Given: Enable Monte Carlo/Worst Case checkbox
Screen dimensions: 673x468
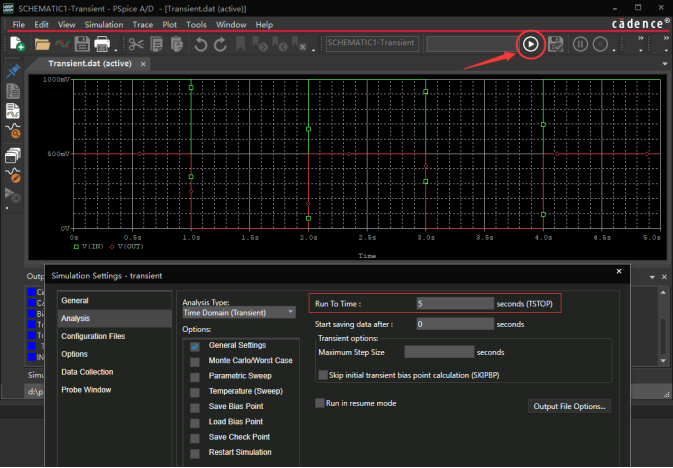Looking at the screenshot, I should 195,362.
